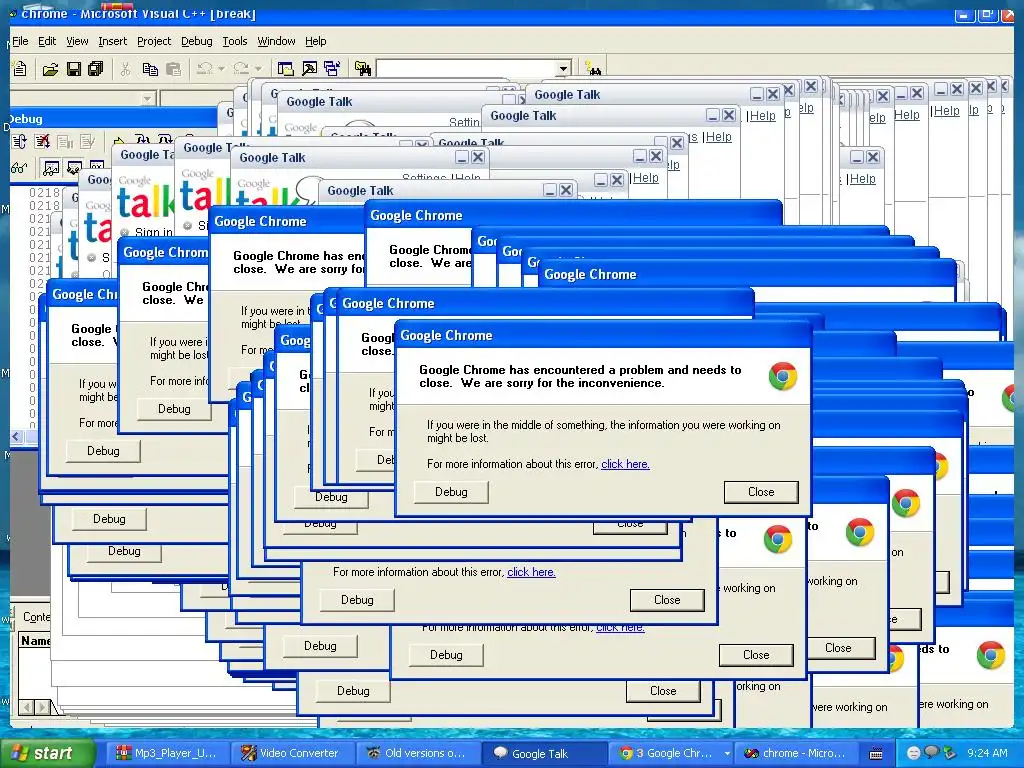Open the '3 Google Chr...' taskbar group

670,753
